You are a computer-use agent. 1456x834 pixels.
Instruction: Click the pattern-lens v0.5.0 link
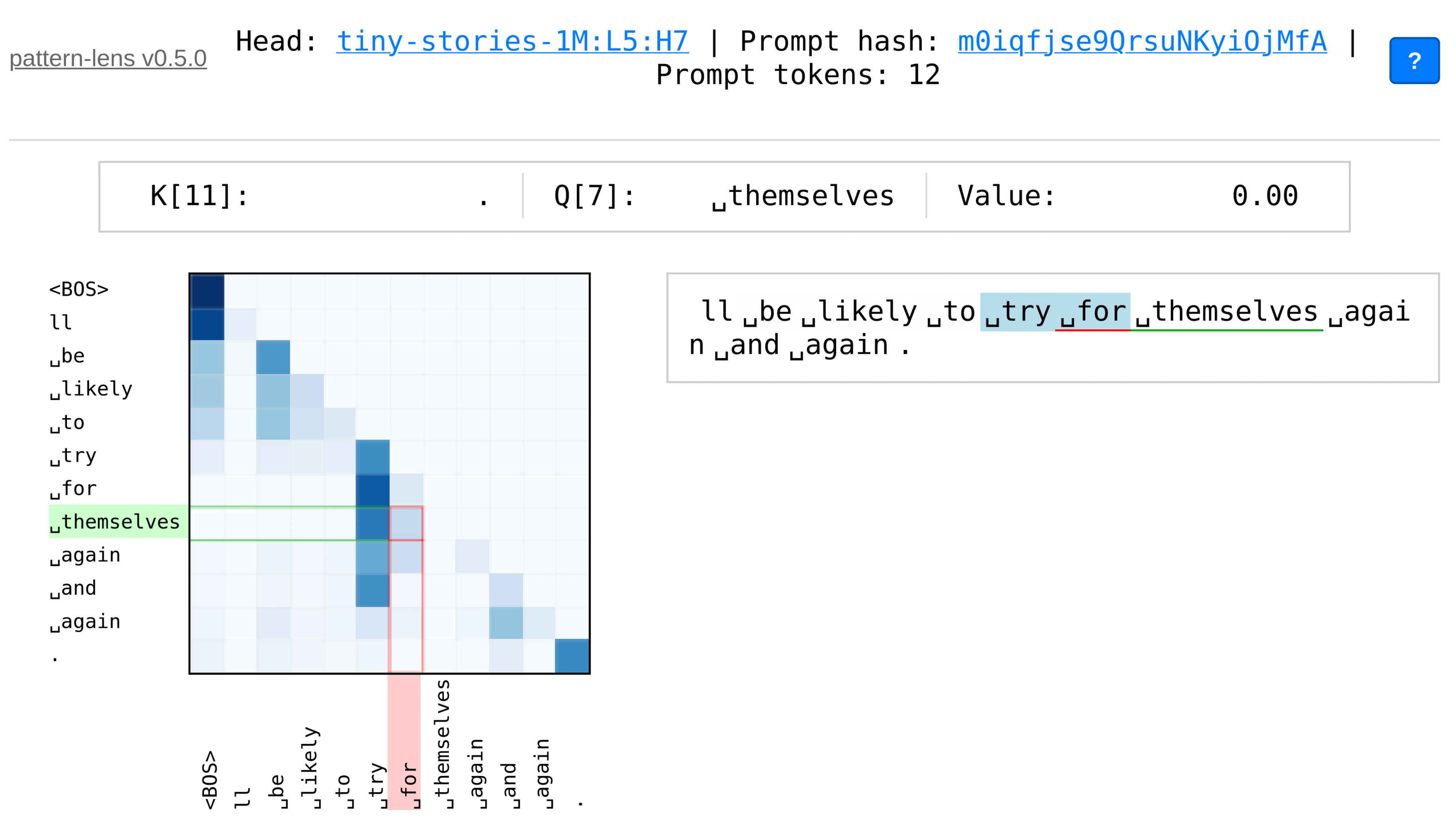(x=108, y=59)
